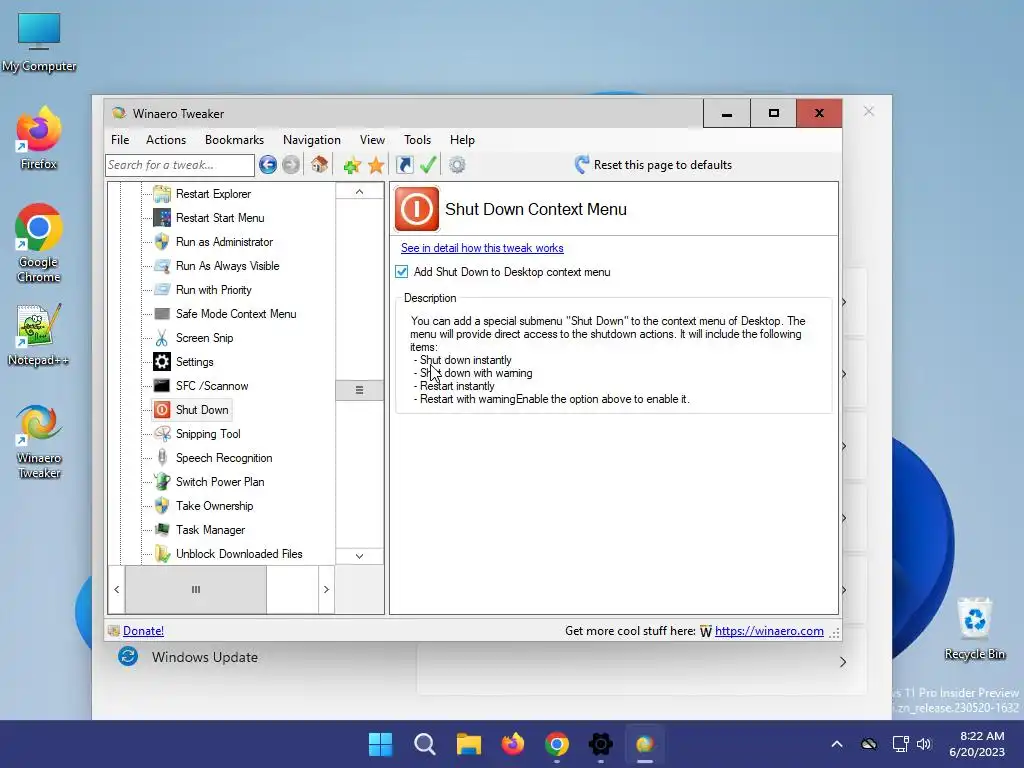The width and height of the screenshot is (1024, 768).
Task: Select the Recycle Bin desktop icon
Action: click(x=974, y=628)
